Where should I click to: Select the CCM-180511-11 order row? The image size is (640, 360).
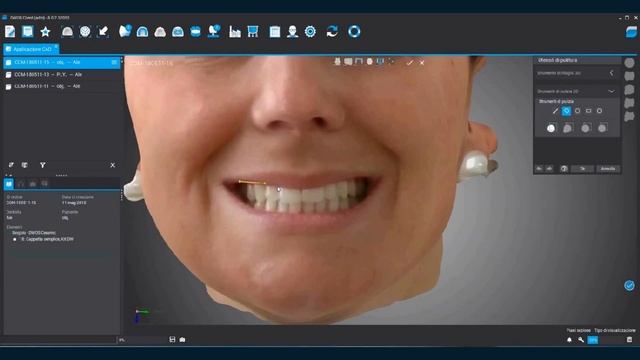[61, 87]
